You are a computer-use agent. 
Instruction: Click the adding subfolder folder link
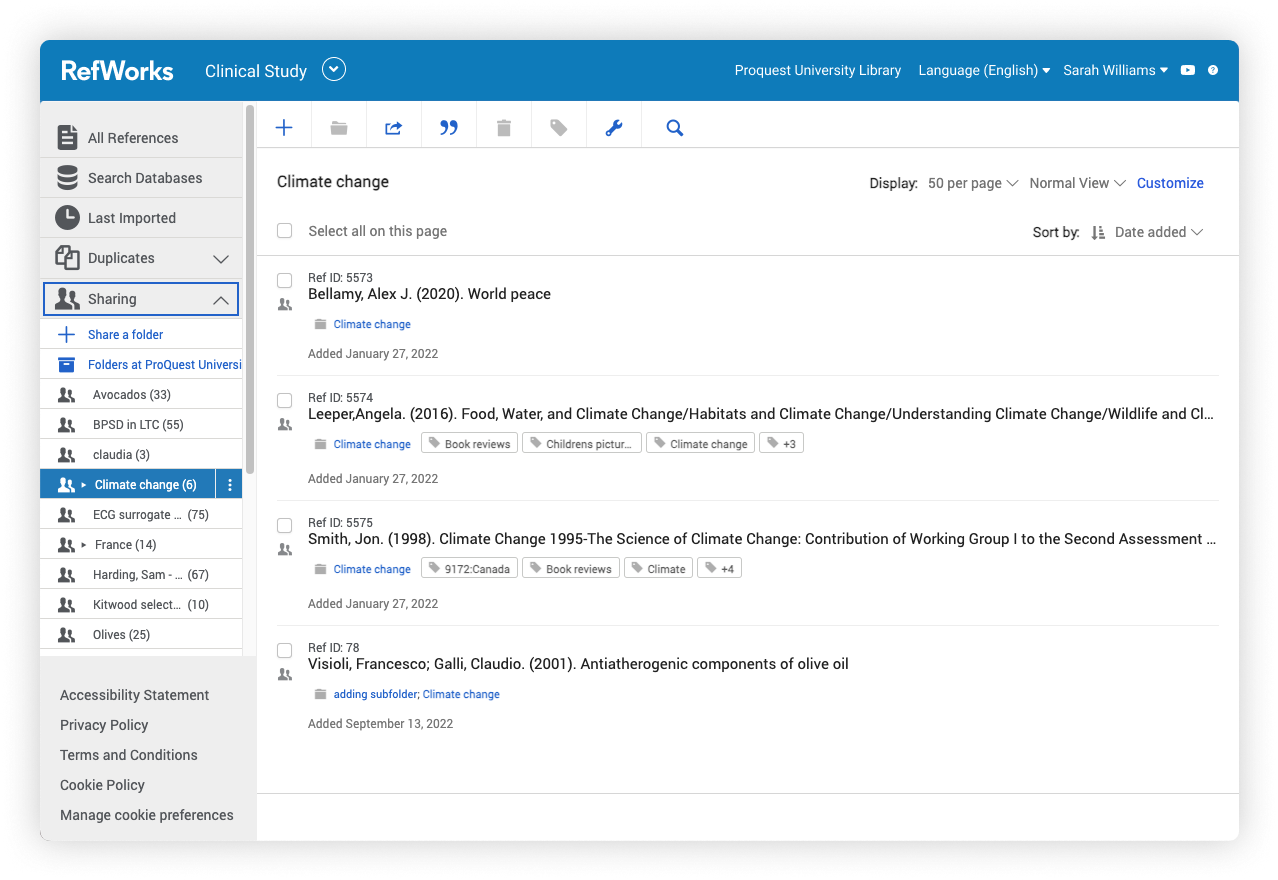pyautogui.click(x=375, y=694)
